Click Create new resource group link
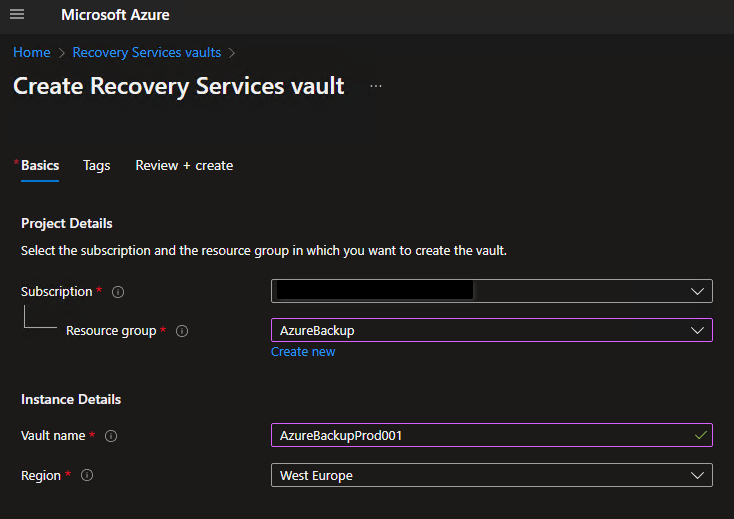 coord(303,352)
